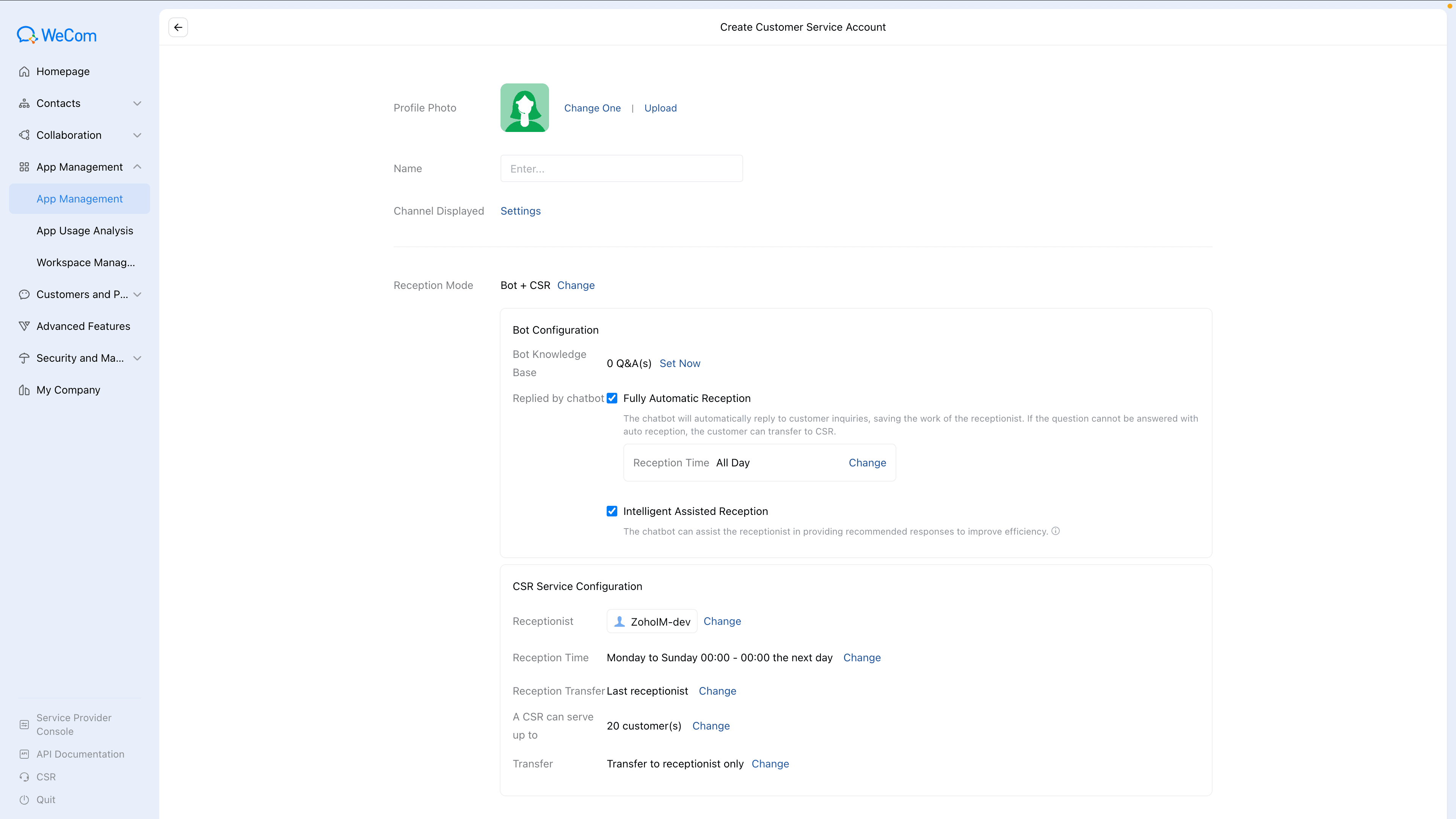Click the API Documentation icon
This screenshot has width=1456, height=819.
[24, 754]
